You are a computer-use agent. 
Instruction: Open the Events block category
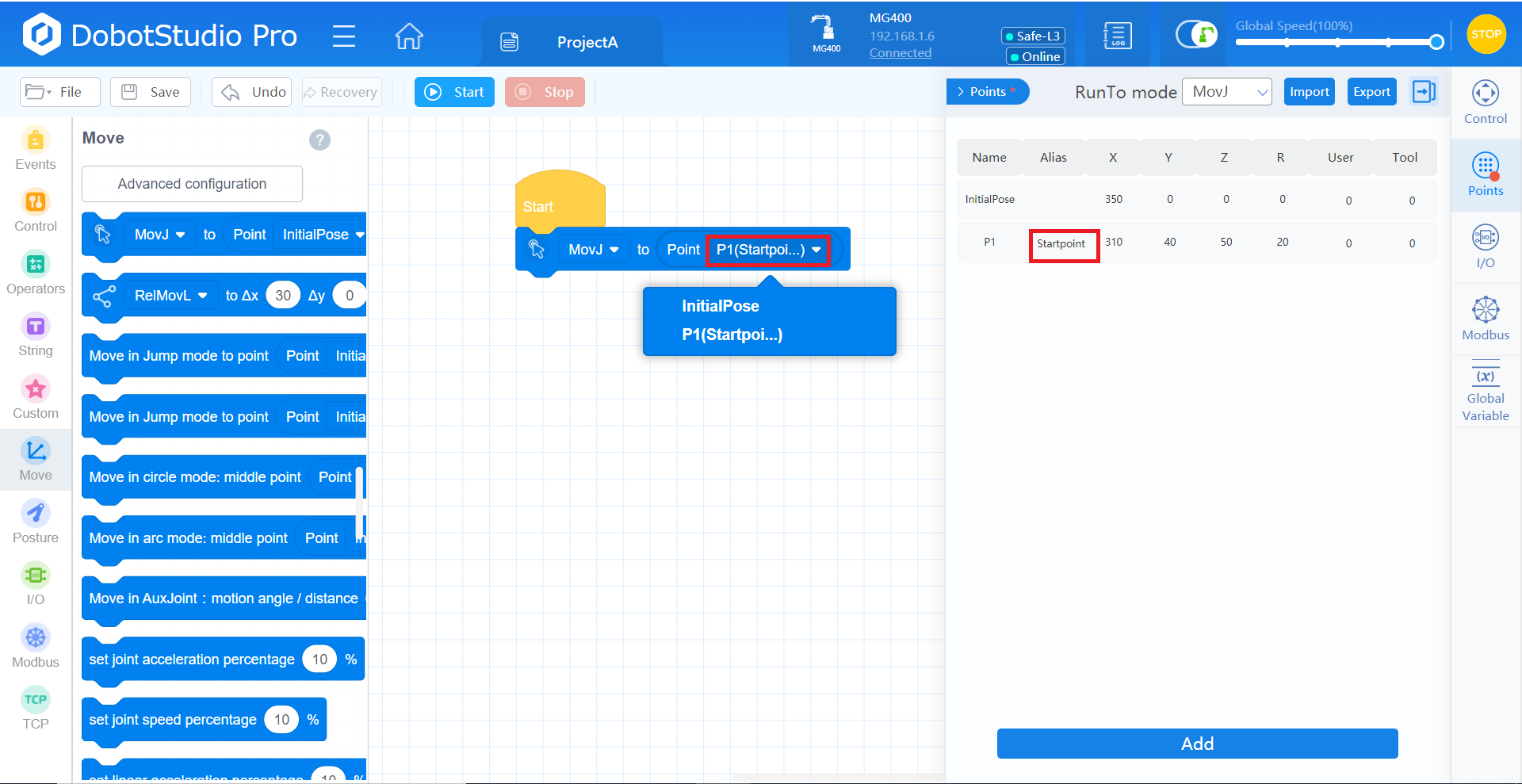[35, 151]
